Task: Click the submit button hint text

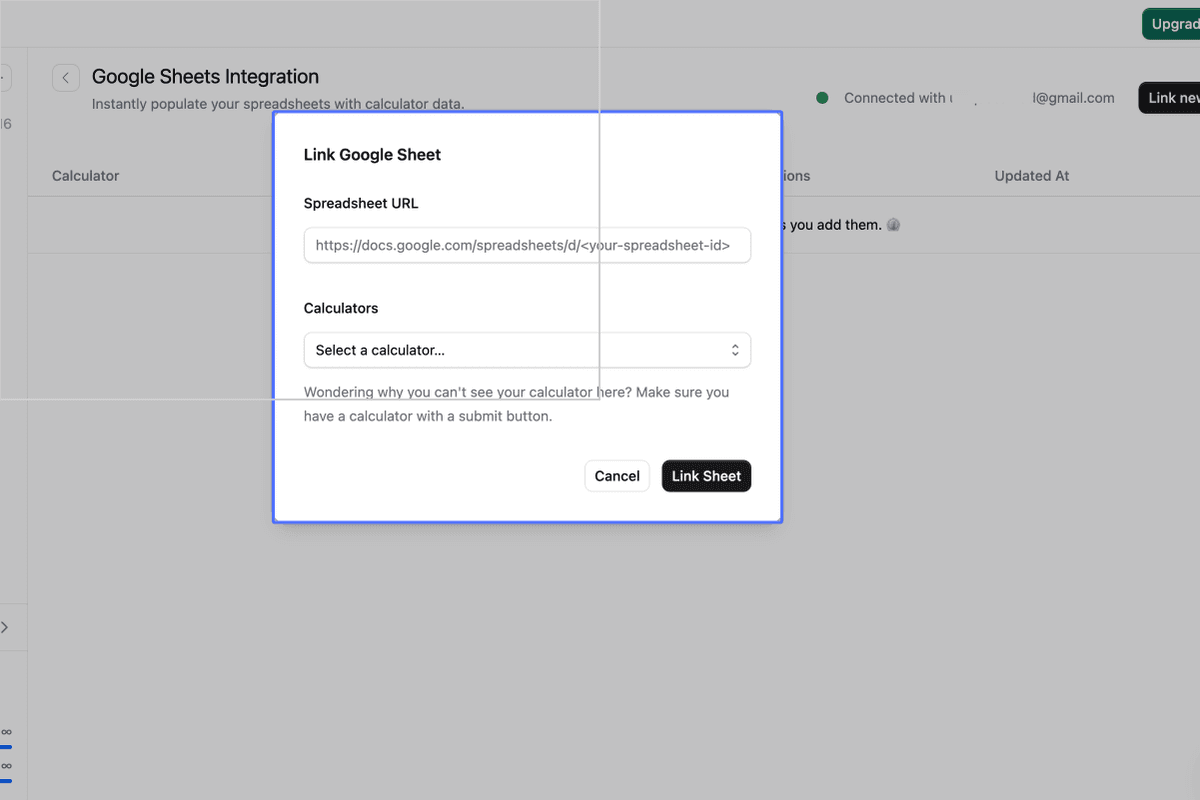Action: click(x=516, y=404)
